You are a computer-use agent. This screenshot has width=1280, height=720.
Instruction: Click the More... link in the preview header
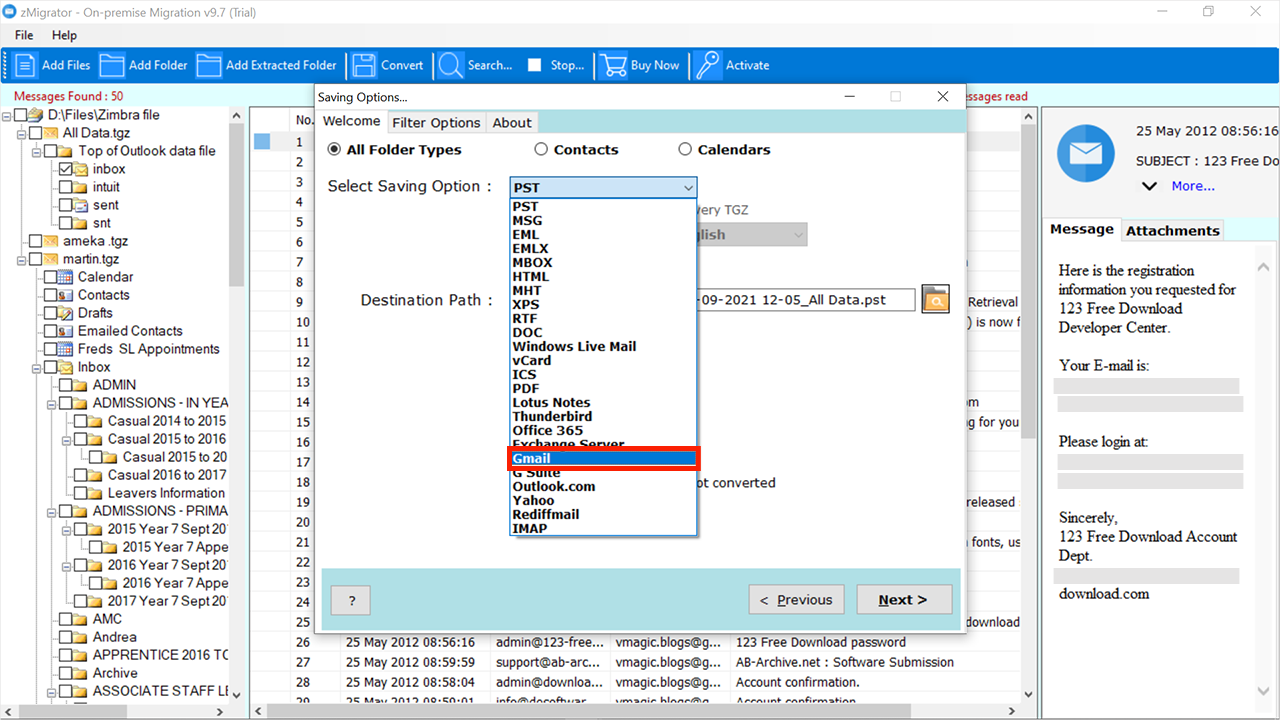coord(1193,186)
